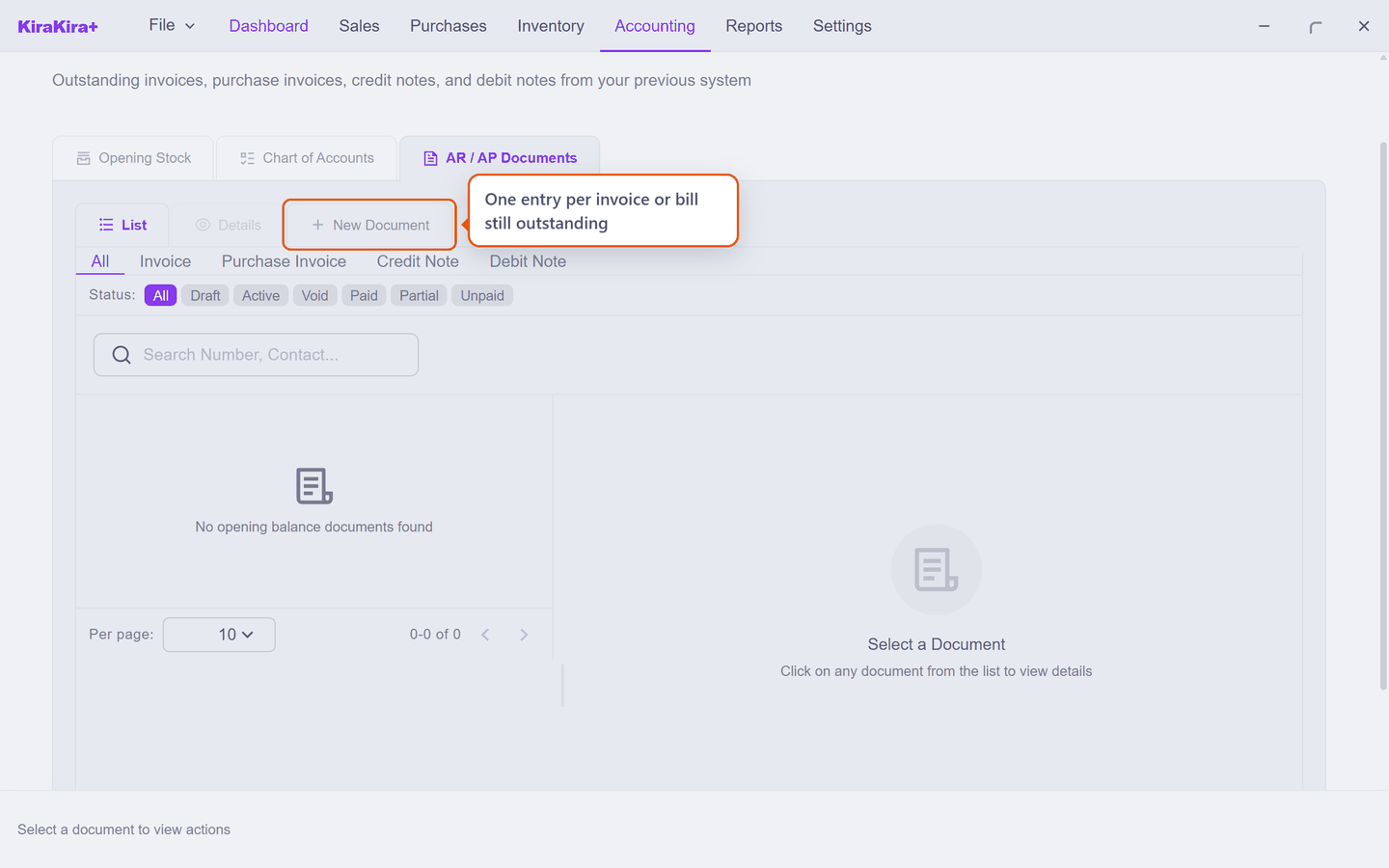Click the List view tab

point(123,225)
